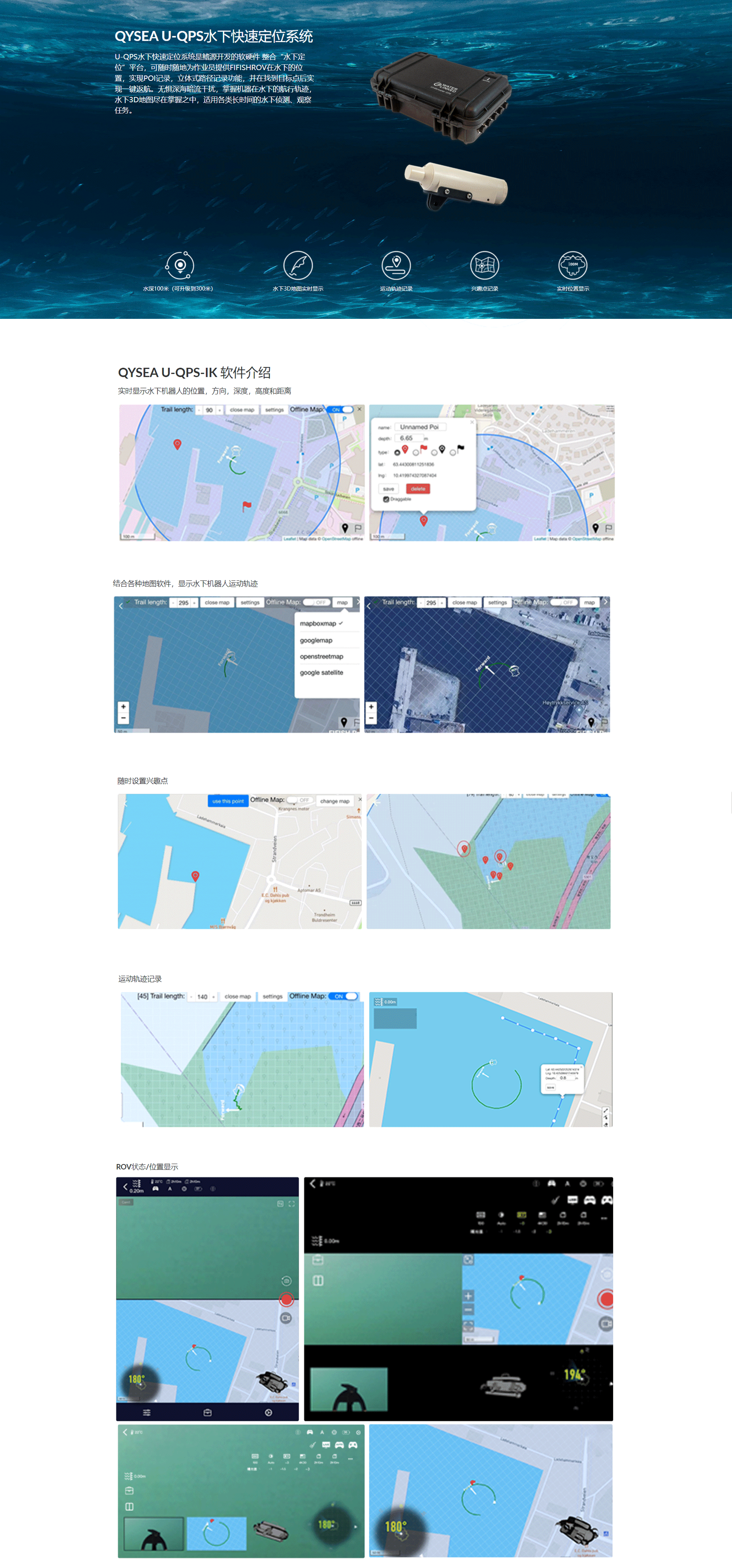Select googlemap from map type list
Image resolution: width=732 pixels, height=1568 pixels.
click(316, 640)
